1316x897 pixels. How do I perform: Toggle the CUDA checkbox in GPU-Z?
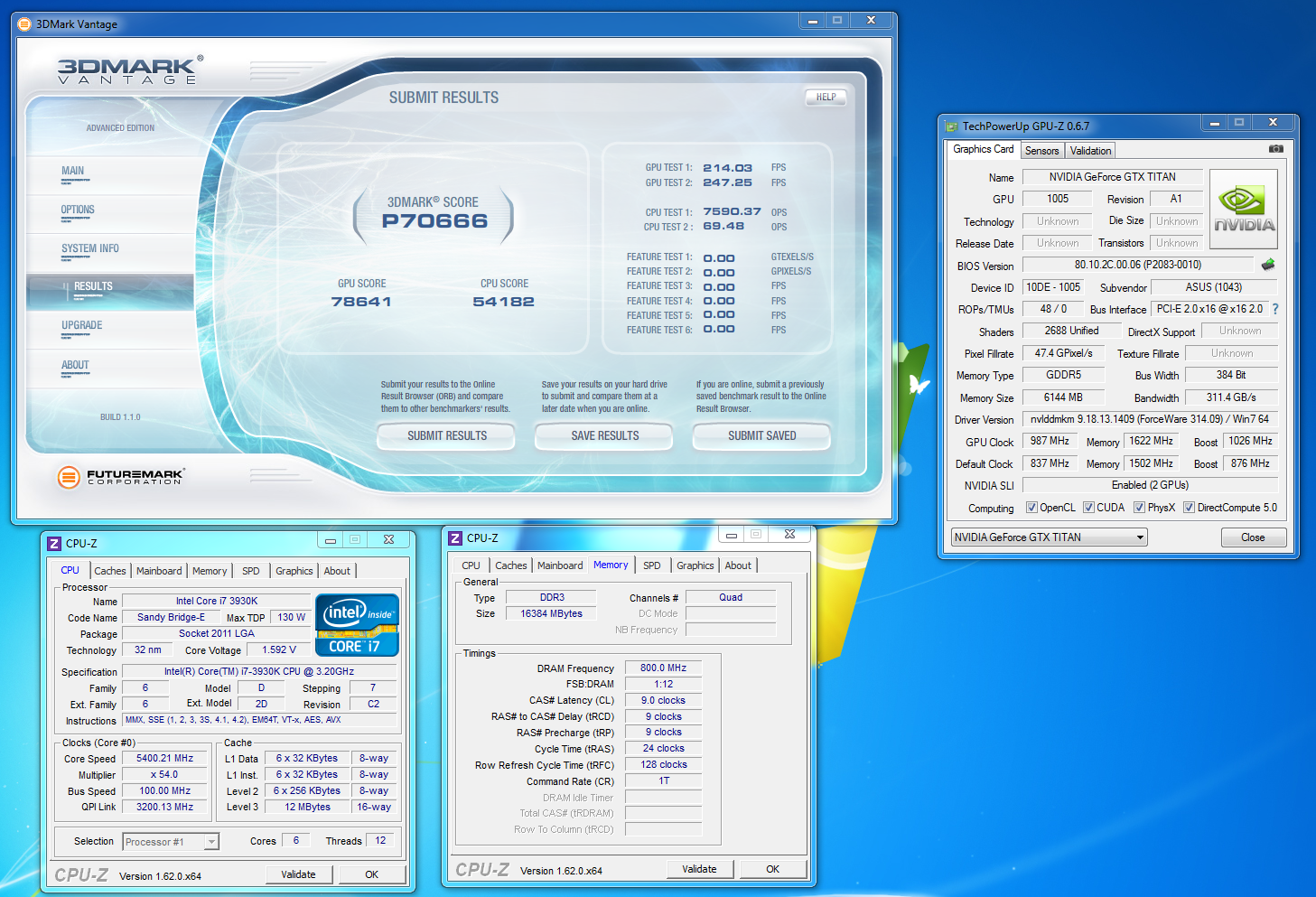pyautogui.click(x=1088, y=508)
